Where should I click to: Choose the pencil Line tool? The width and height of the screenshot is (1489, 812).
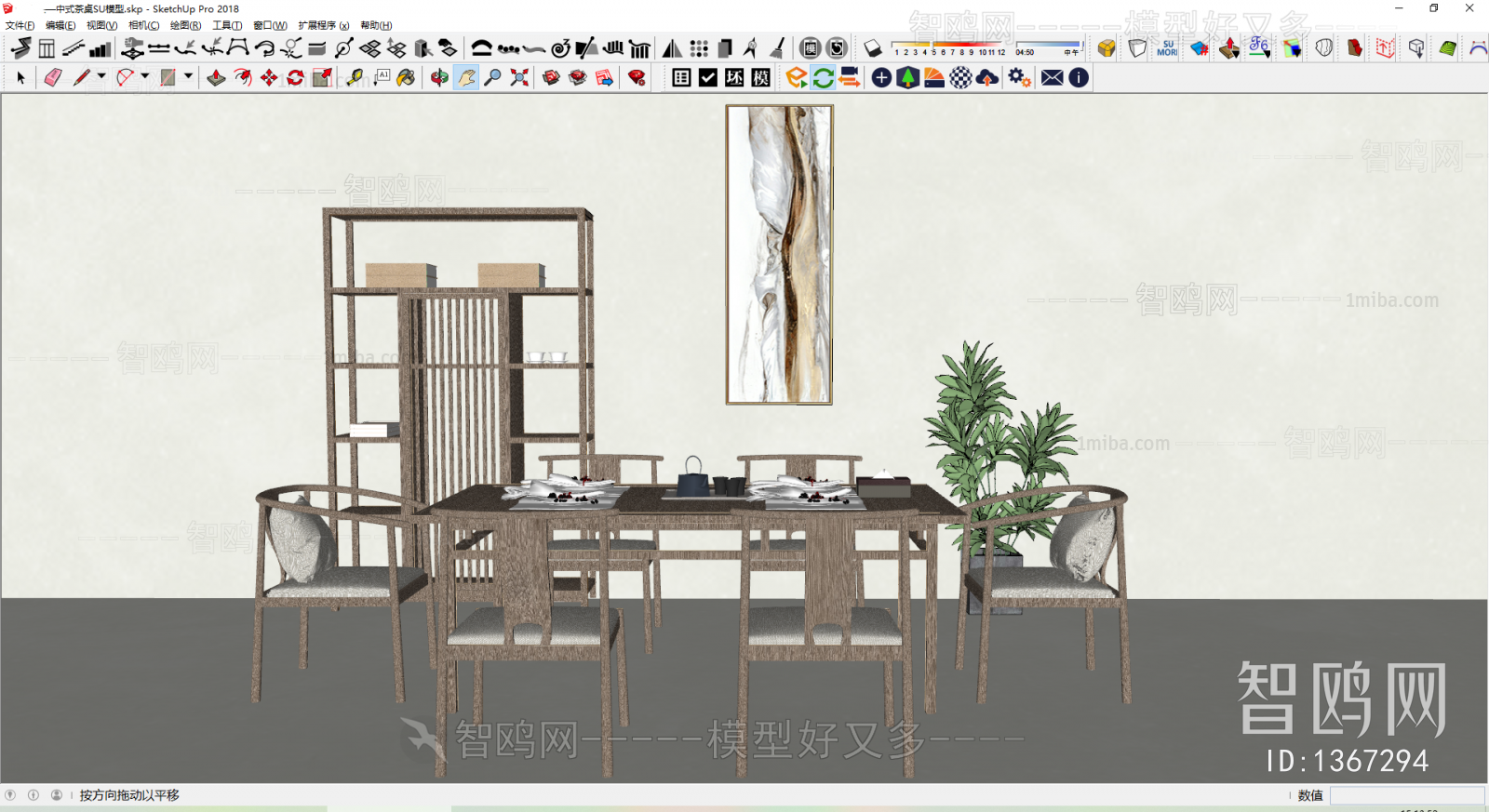pos(82,78)
